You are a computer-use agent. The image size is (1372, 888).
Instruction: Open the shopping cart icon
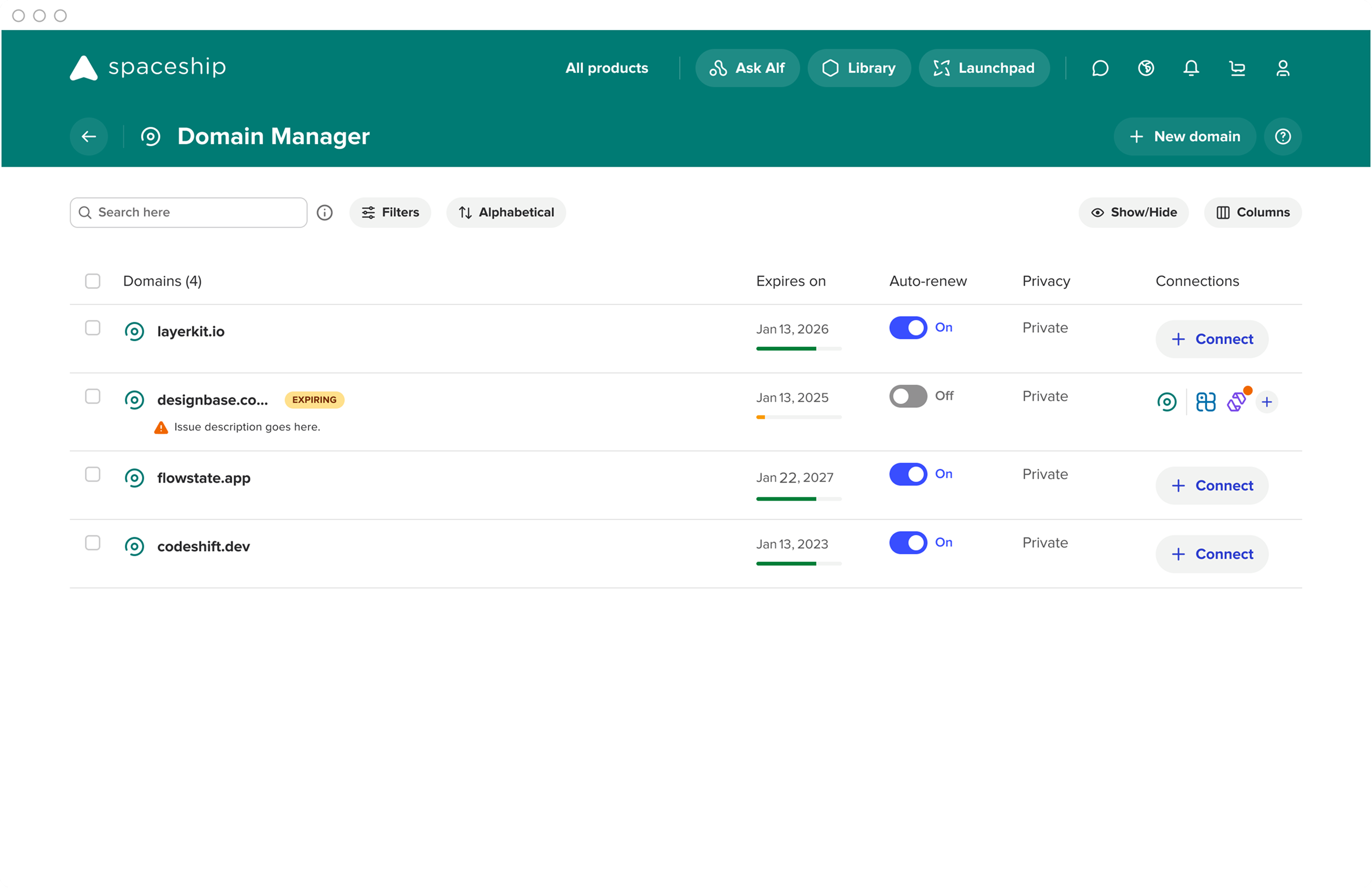[x=1238, y=68]
